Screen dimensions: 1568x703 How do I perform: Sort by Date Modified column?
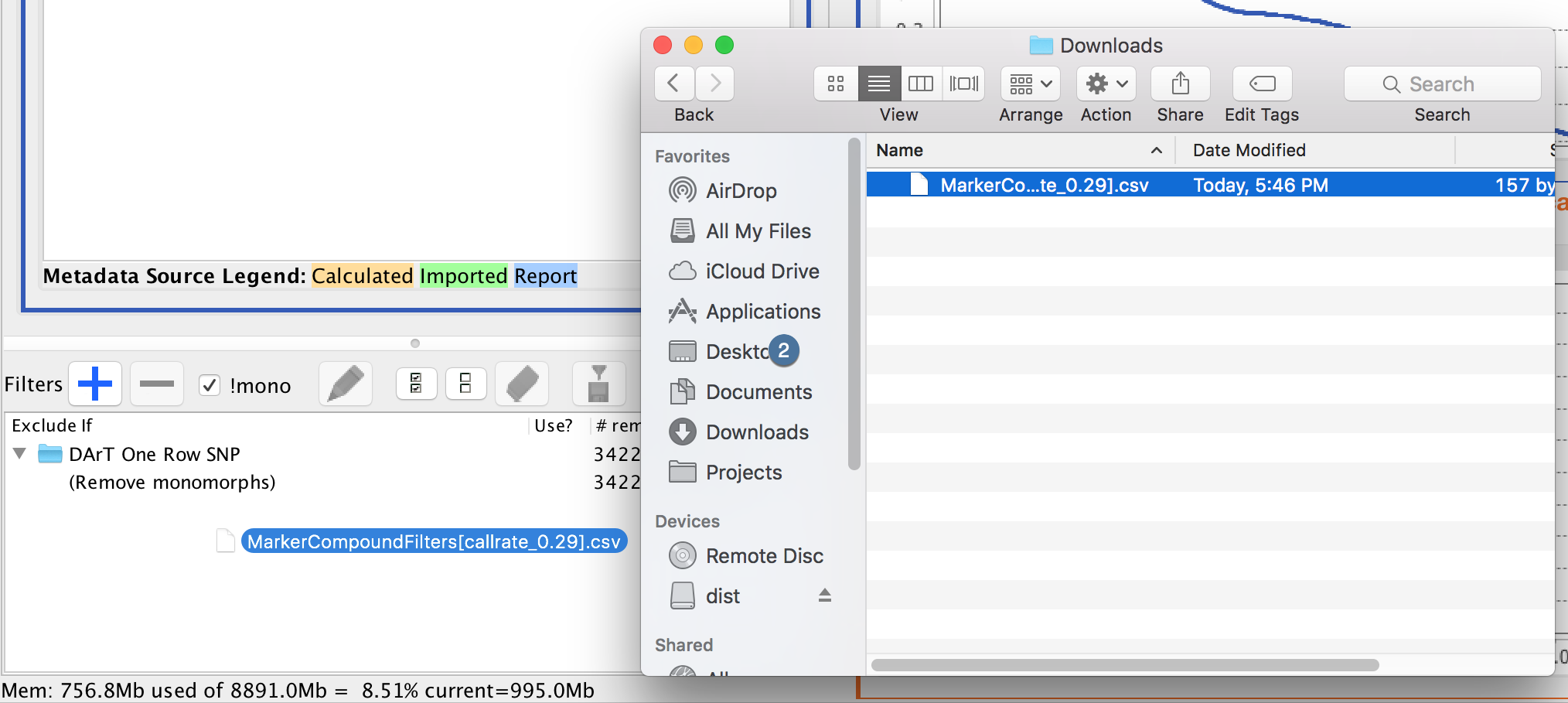tap(1315, 150)
